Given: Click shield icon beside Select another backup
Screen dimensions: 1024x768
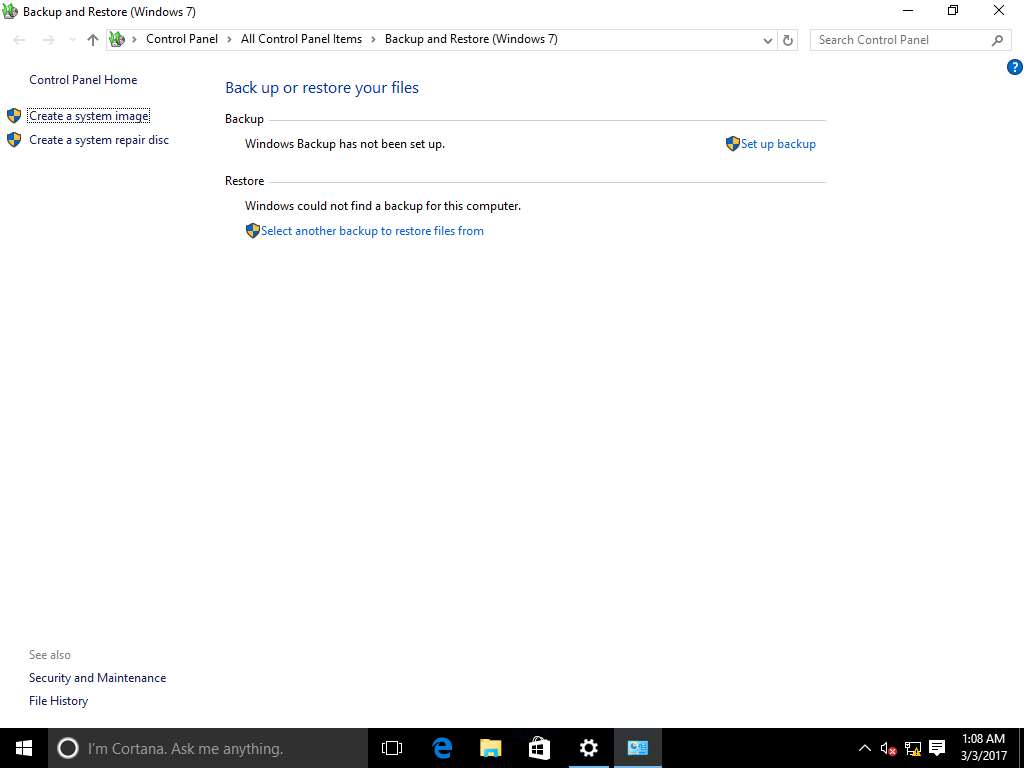Looking at the screenshot, I should click(x=253, y=231).
